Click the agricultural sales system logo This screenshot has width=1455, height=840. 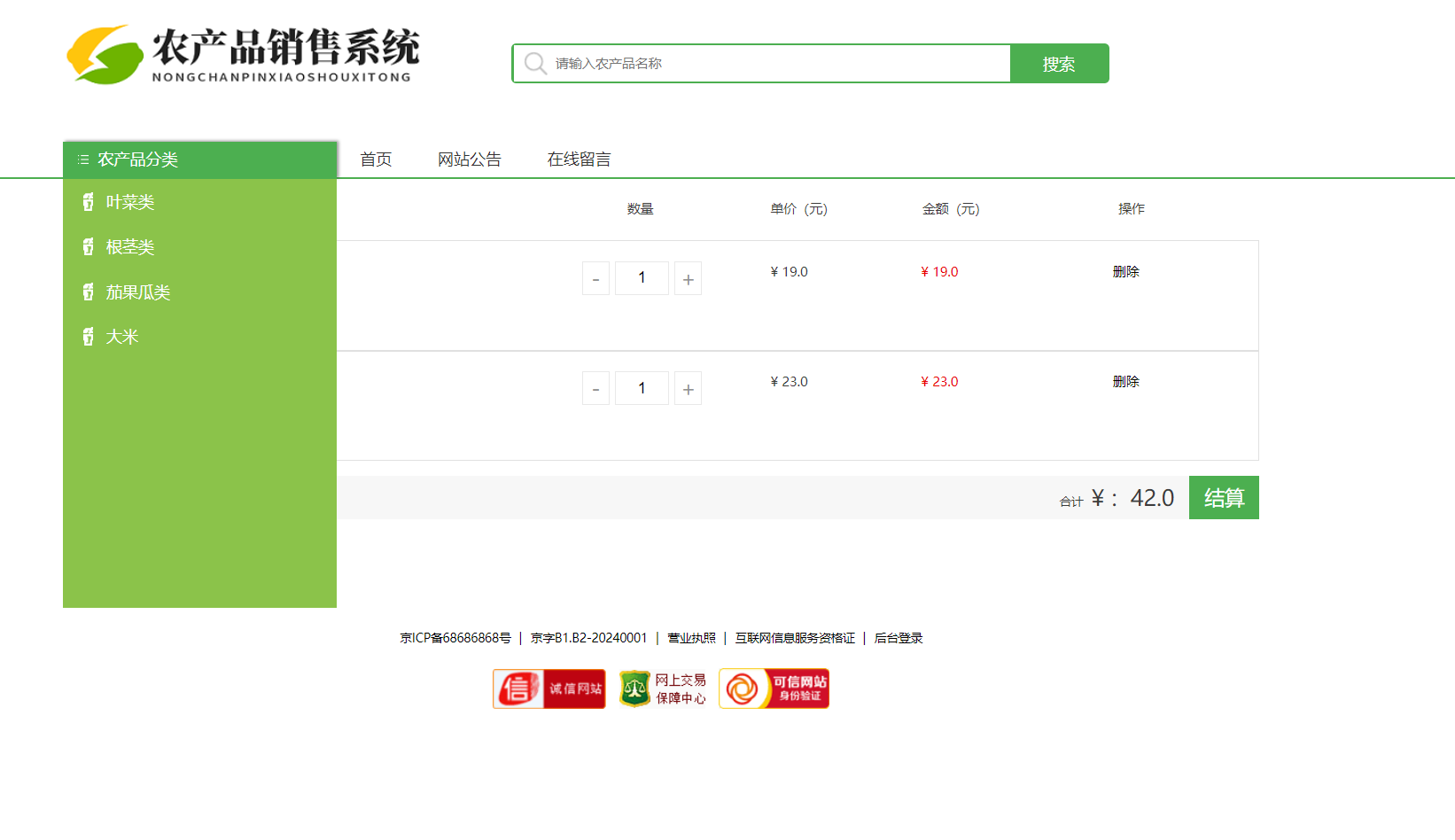click(x=243, y=55)
